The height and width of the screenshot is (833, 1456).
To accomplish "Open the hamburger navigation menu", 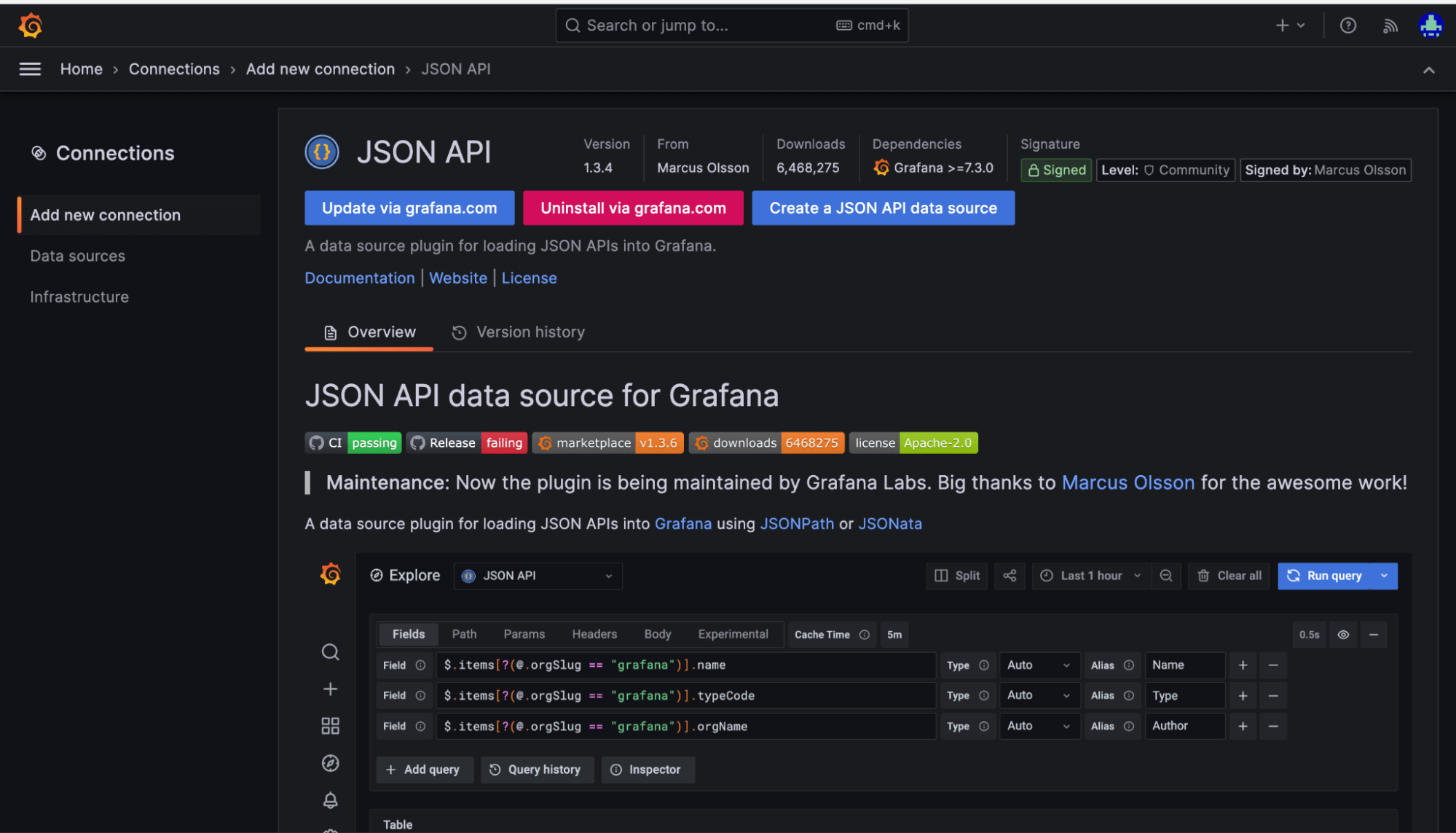I will pos(30,69).
